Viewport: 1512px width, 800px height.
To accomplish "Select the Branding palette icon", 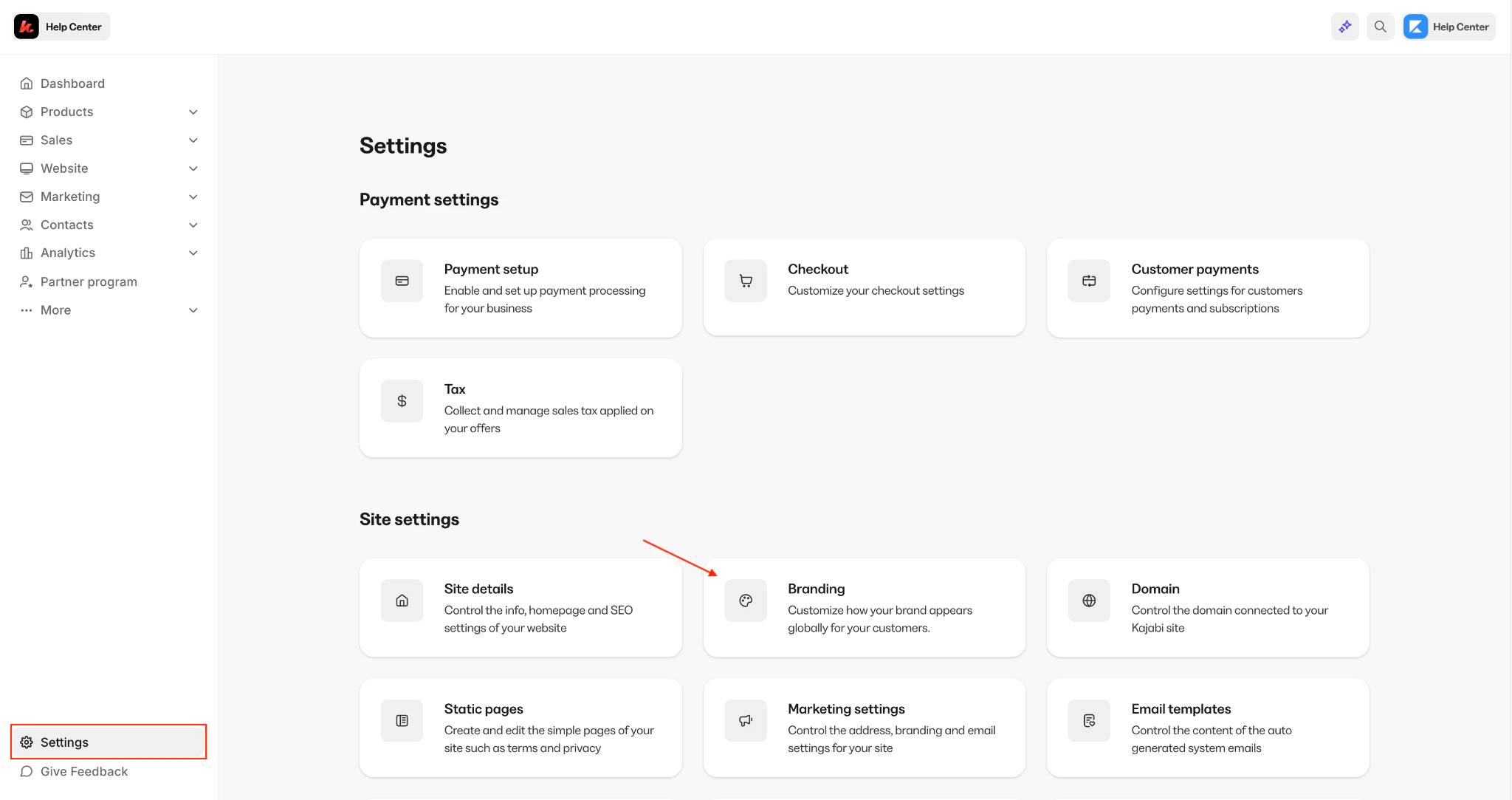I will click(x=746, y=600).
